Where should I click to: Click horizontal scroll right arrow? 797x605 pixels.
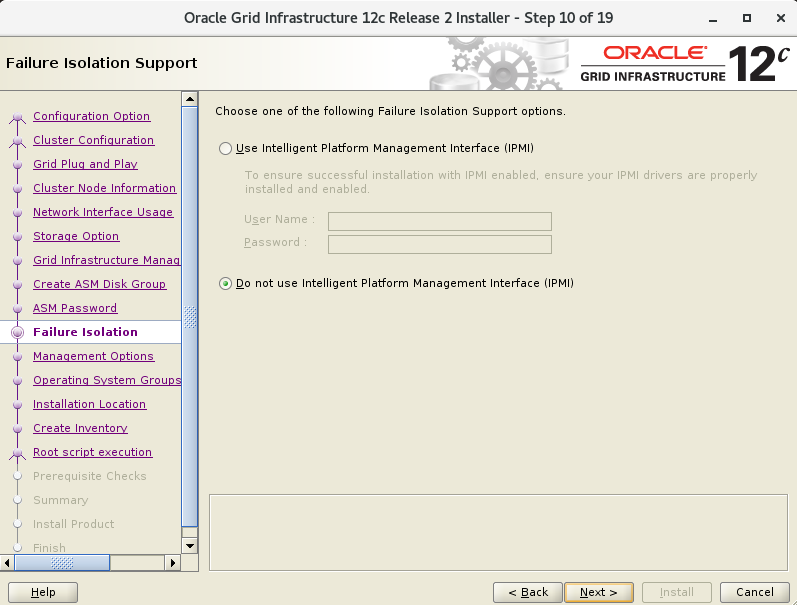pos(173,563)
